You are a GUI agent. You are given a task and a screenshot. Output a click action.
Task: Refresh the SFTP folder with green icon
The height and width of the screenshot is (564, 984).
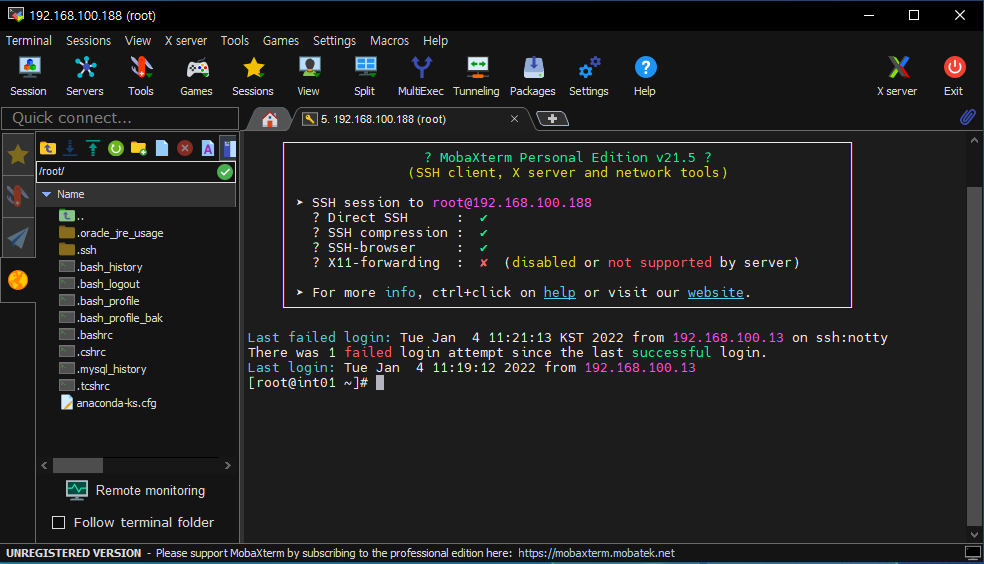[x=116, y=148]
